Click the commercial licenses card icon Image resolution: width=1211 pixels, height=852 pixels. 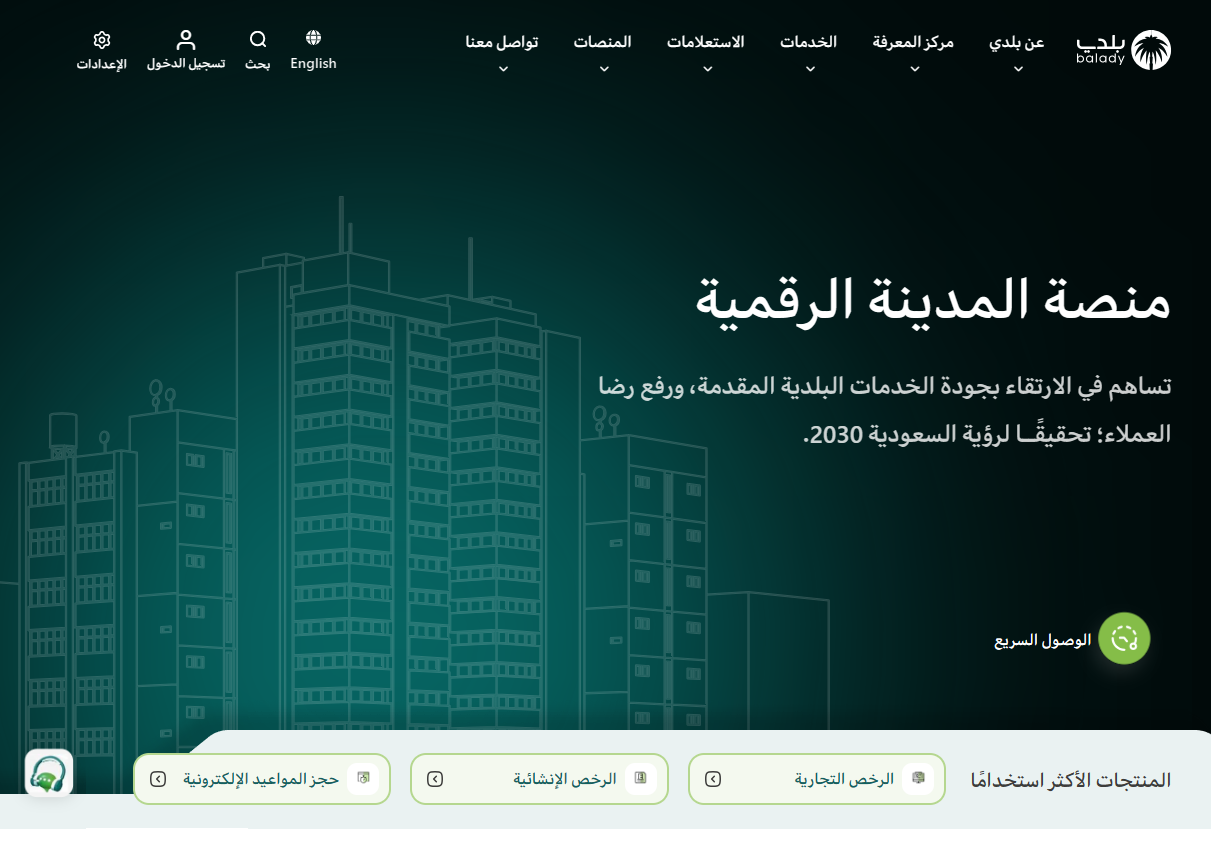[x=917, y=779]
